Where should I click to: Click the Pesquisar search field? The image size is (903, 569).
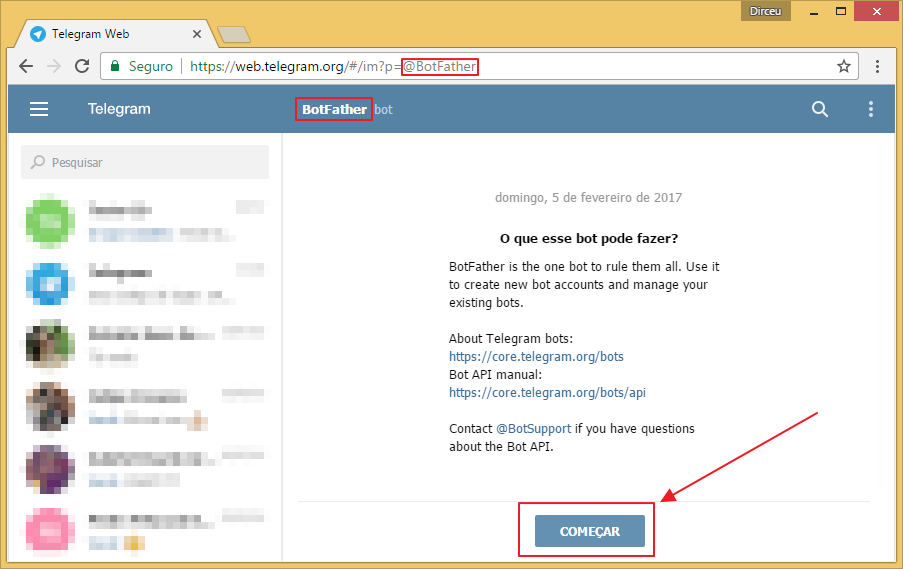(x=145, y=162)
